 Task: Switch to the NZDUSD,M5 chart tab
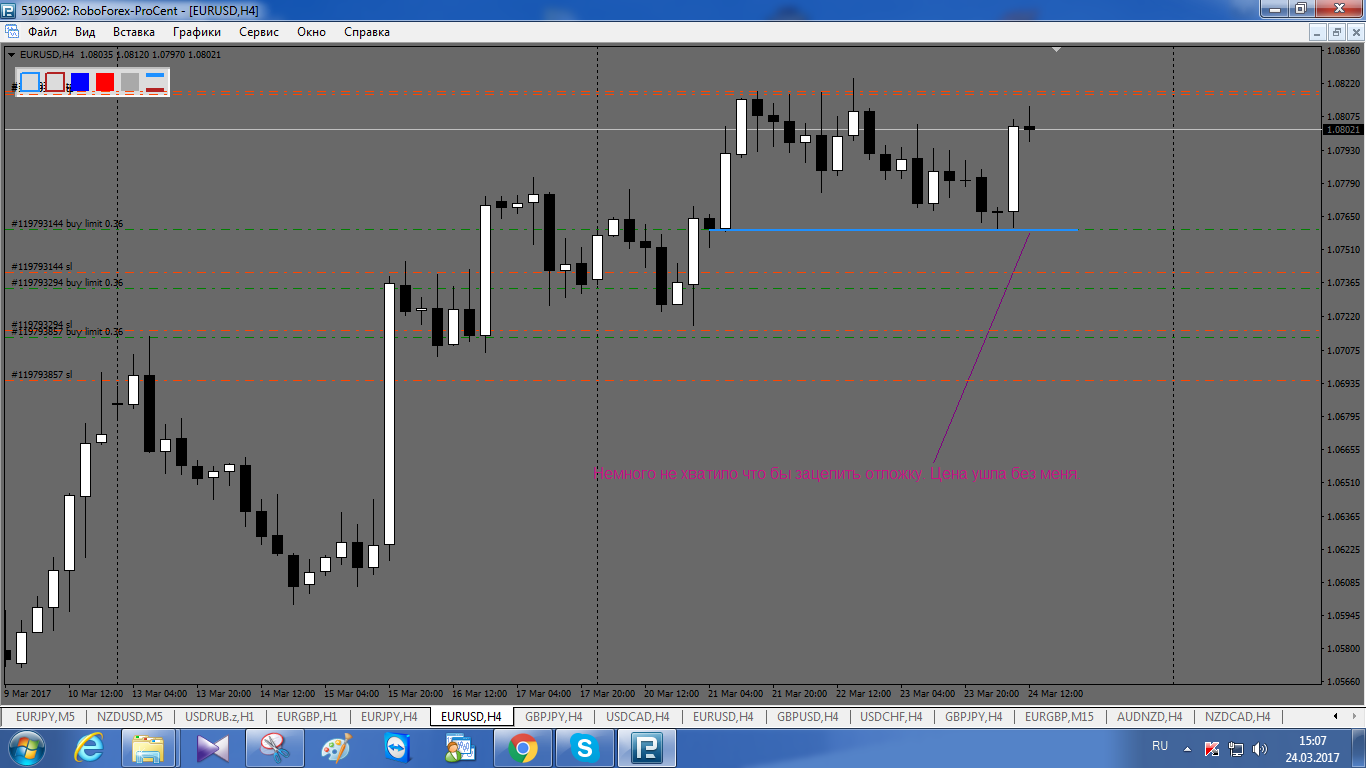tap(129, 717)
